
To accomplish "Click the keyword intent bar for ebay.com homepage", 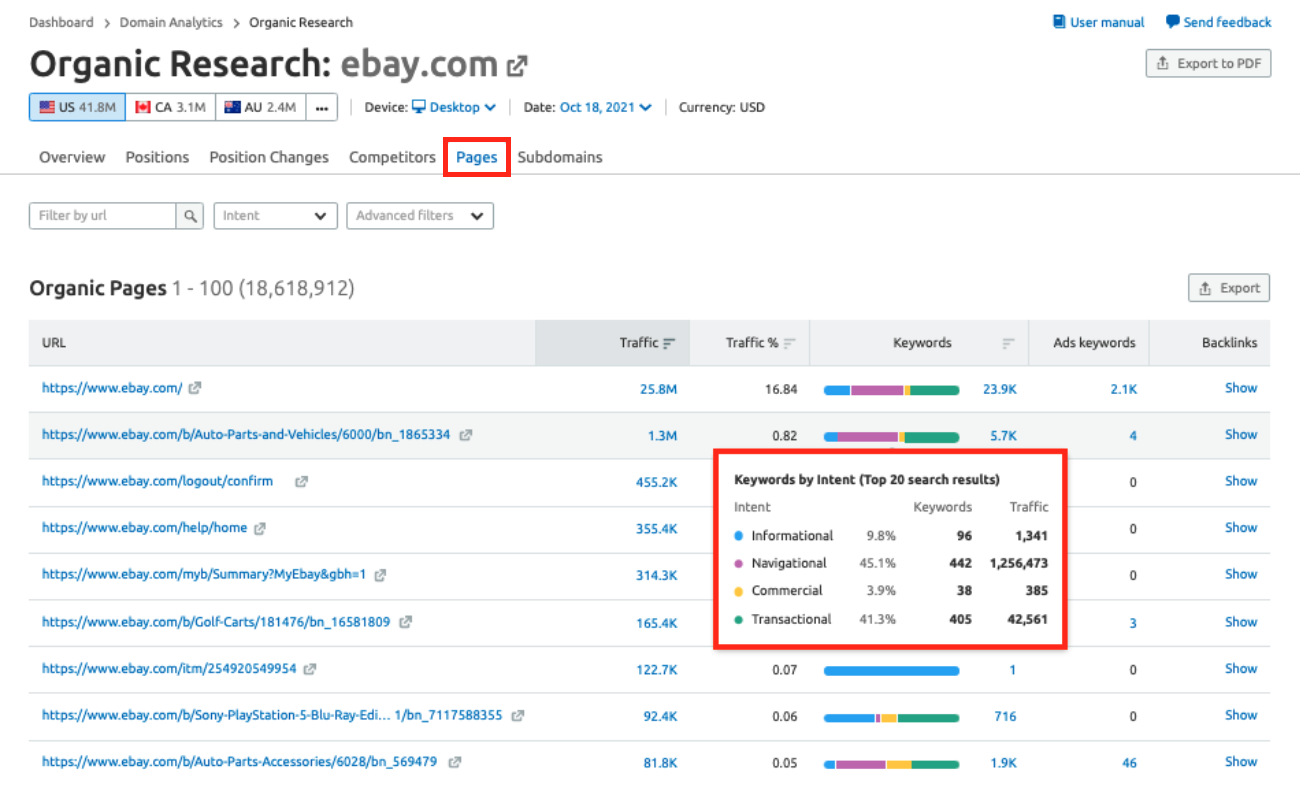I will click(x=891, y=389).
